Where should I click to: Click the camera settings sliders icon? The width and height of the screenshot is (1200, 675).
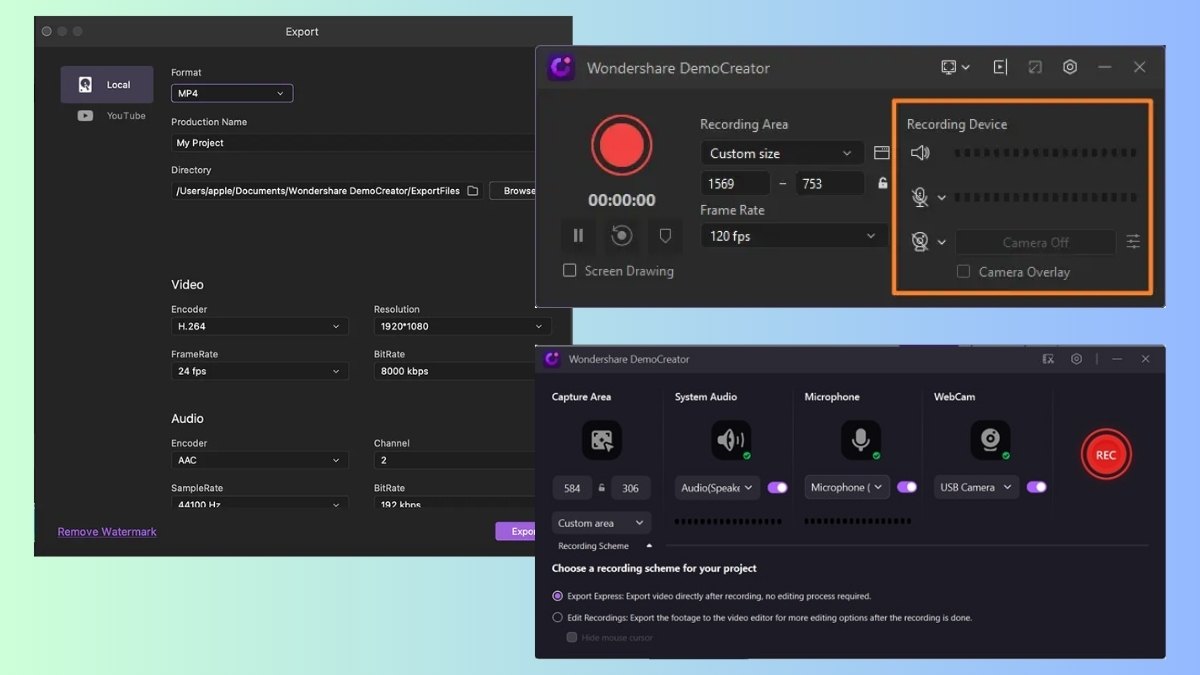click(x=1133, y=242)
